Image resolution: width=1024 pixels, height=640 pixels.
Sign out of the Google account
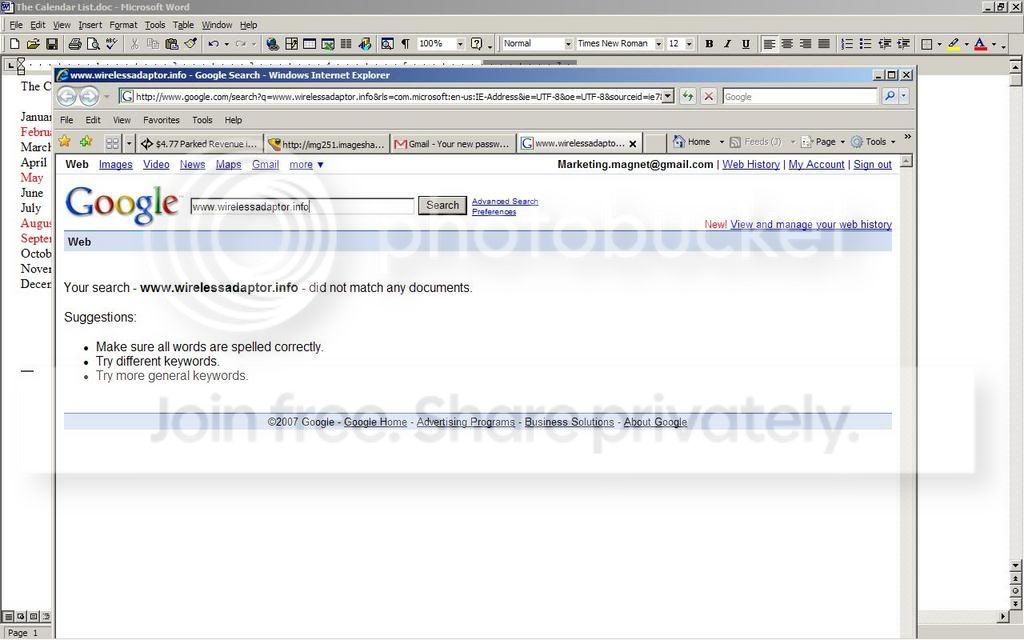pos(872,165)
